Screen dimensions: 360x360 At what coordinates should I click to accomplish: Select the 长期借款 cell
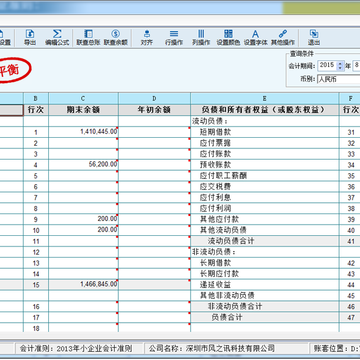click(x=265, y=263)
